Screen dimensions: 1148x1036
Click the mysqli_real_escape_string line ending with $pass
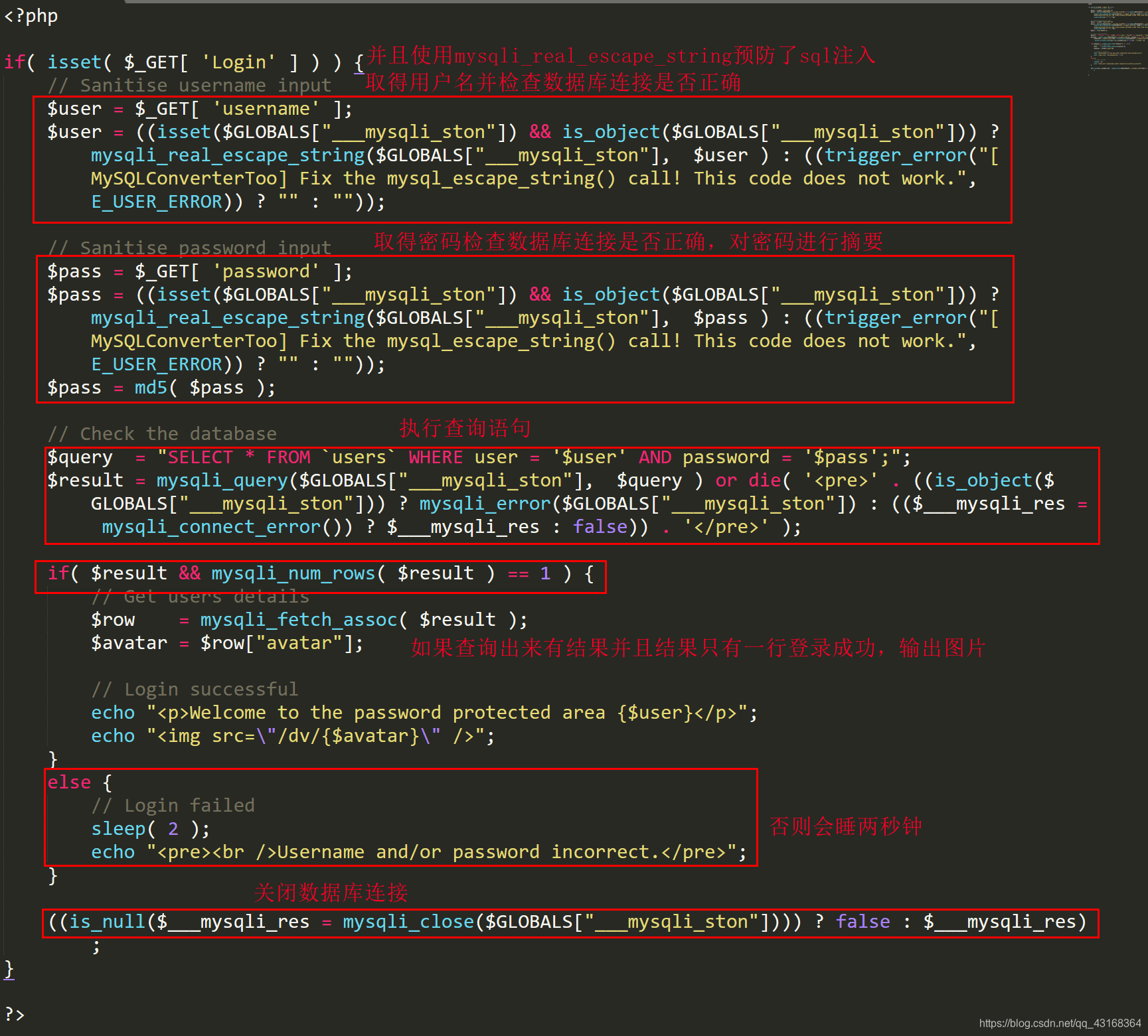544,317
